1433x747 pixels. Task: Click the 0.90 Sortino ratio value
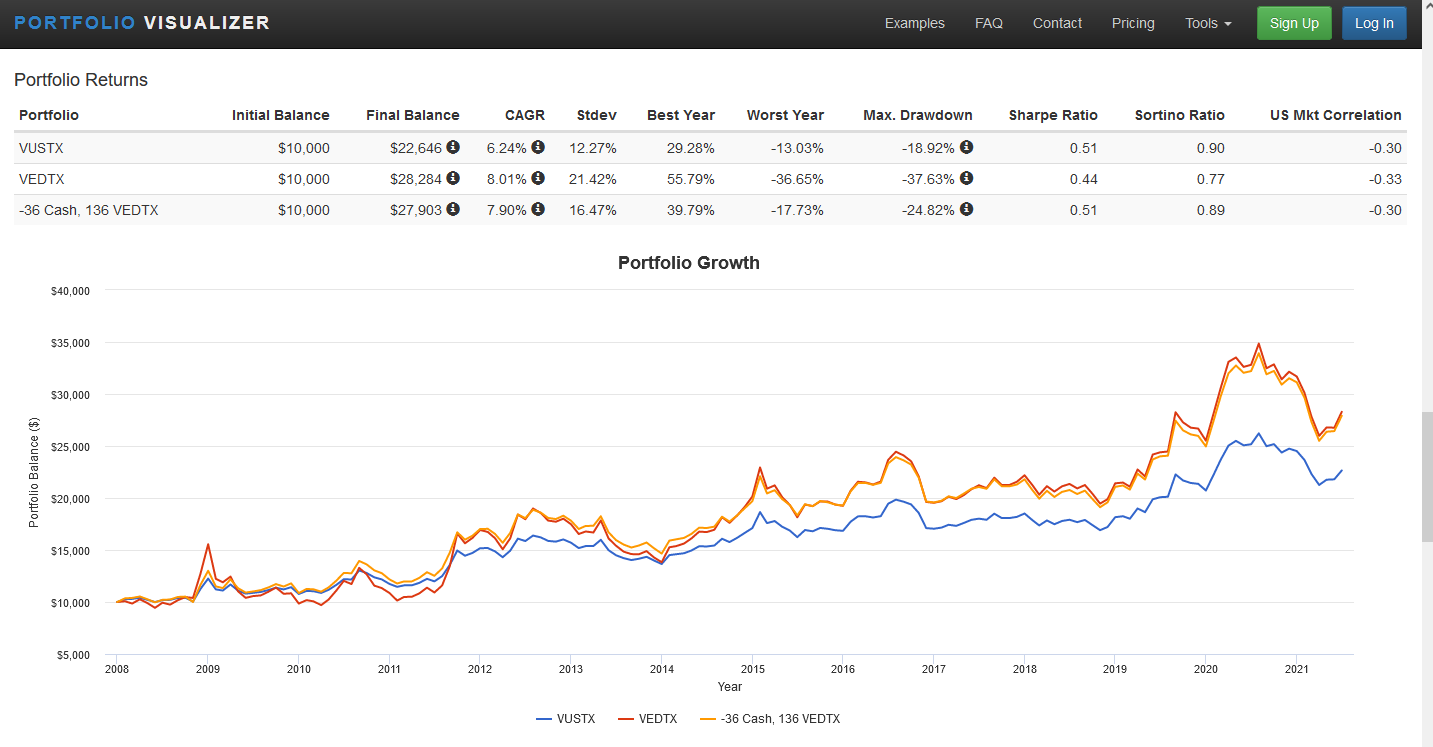(1210, 148)
